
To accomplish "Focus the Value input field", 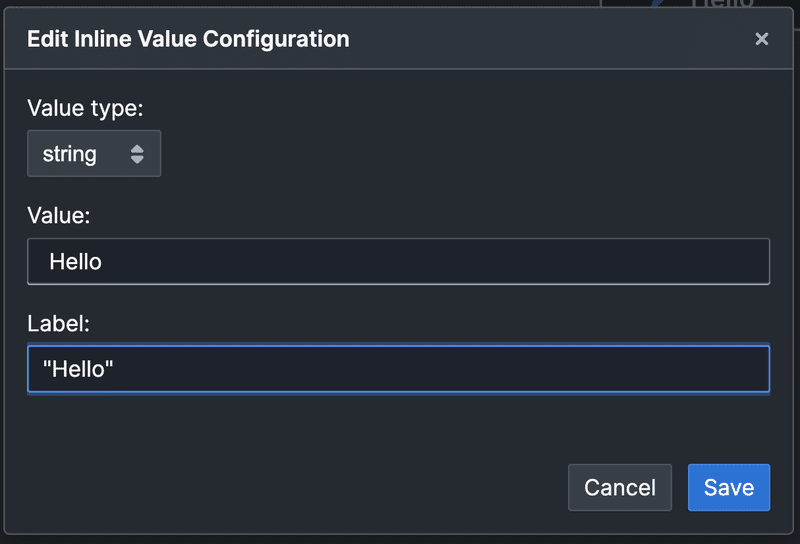I will click(x=398, y=262).
